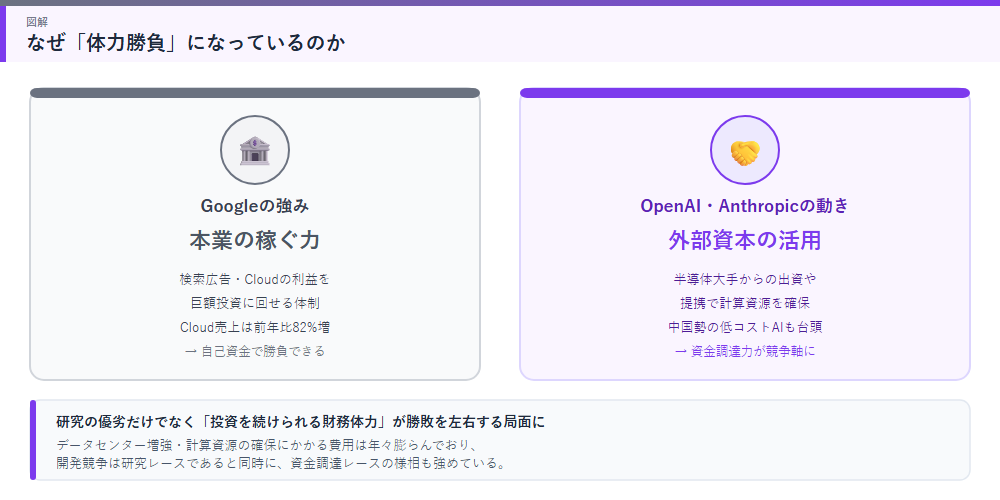Click '→ 自己資金で勝負できる' text
The width and height of the screenshot is (1000, 500).
(254, 351)
